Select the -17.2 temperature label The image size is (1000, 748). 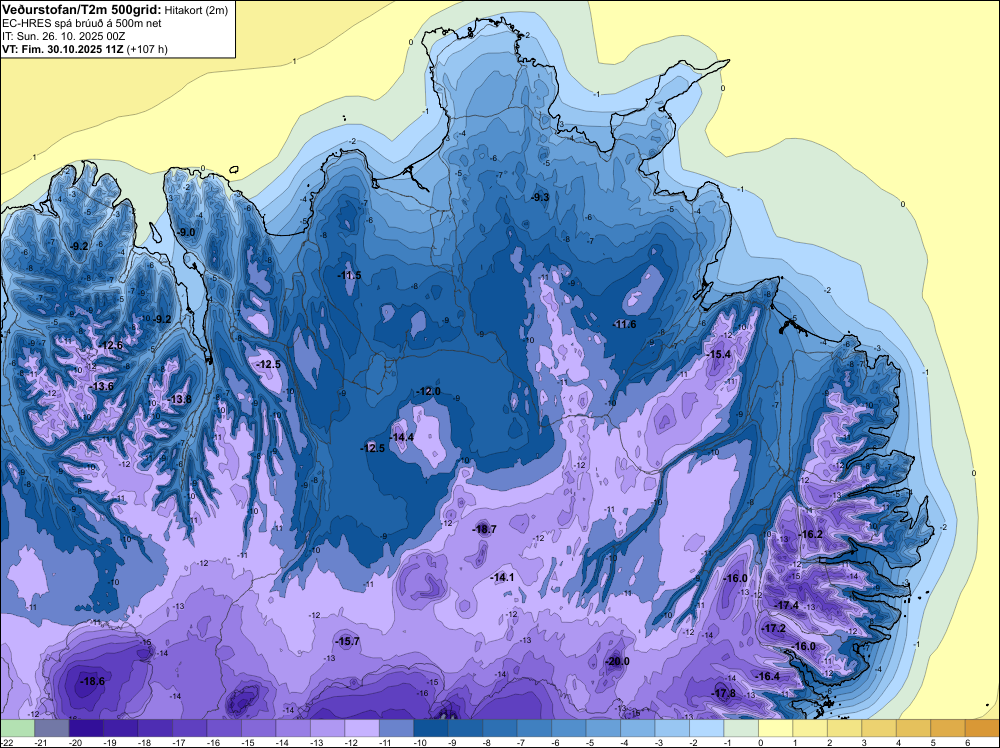tap(774, 629)
